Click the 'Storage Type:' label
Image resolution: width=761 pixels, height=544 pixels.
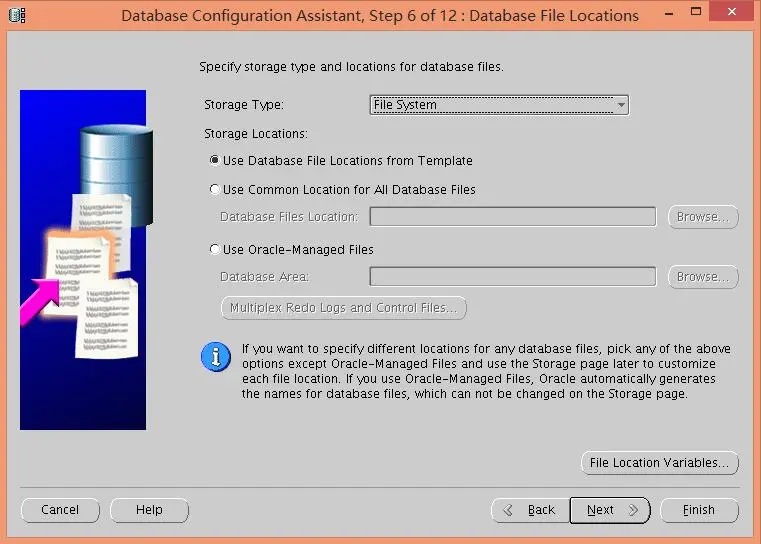click(x=244, y=105)
